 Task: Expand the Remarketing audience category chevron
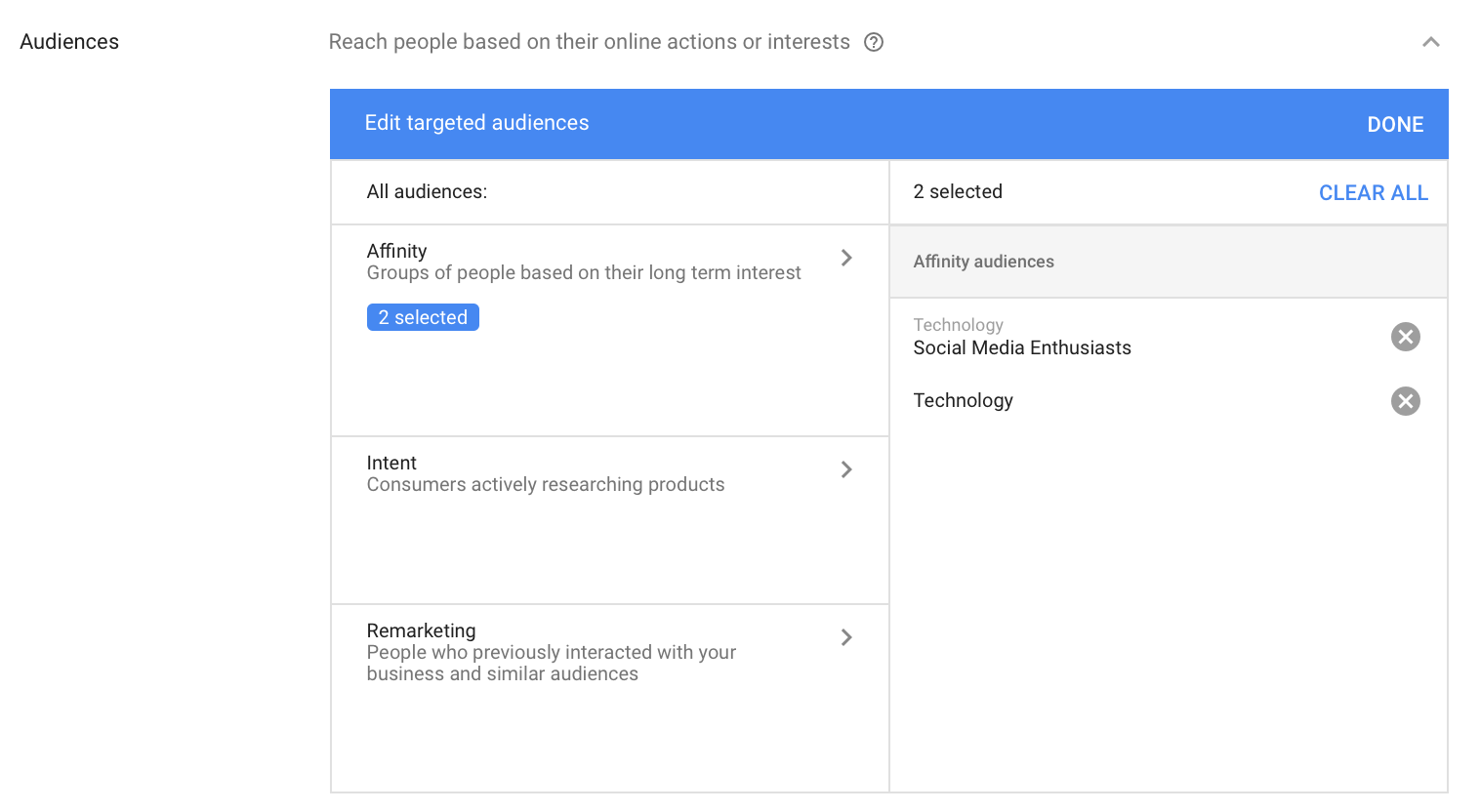[846, 637]
